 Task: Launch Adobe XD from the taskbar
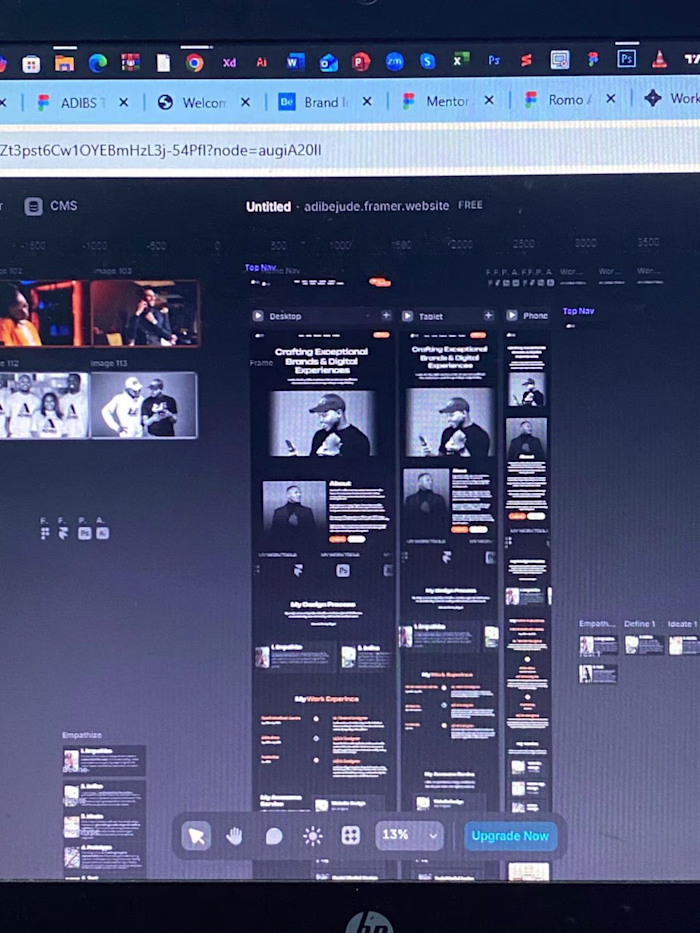[x=229, y=62]
